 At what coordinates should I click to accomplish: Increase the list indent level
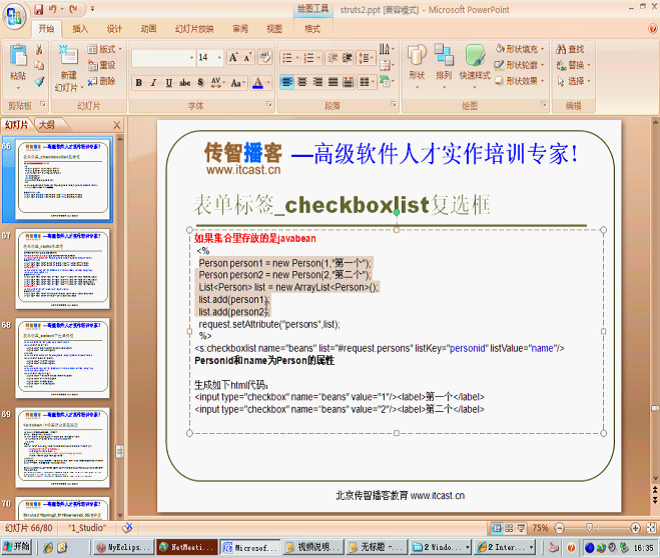coord(347,58)
